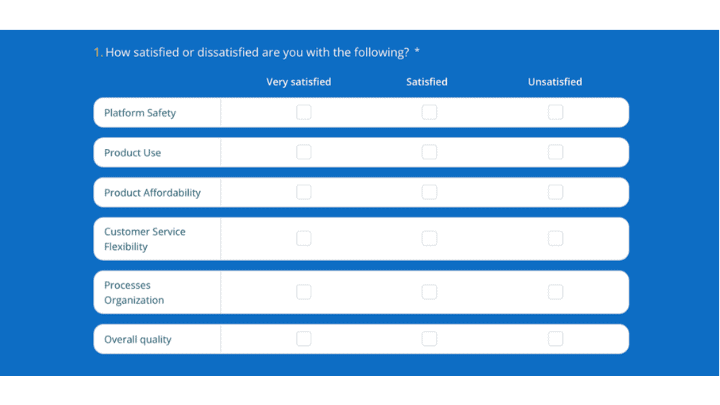
Task: Tick Satisfied for Customer Service Flexibility
Action: 429,238
